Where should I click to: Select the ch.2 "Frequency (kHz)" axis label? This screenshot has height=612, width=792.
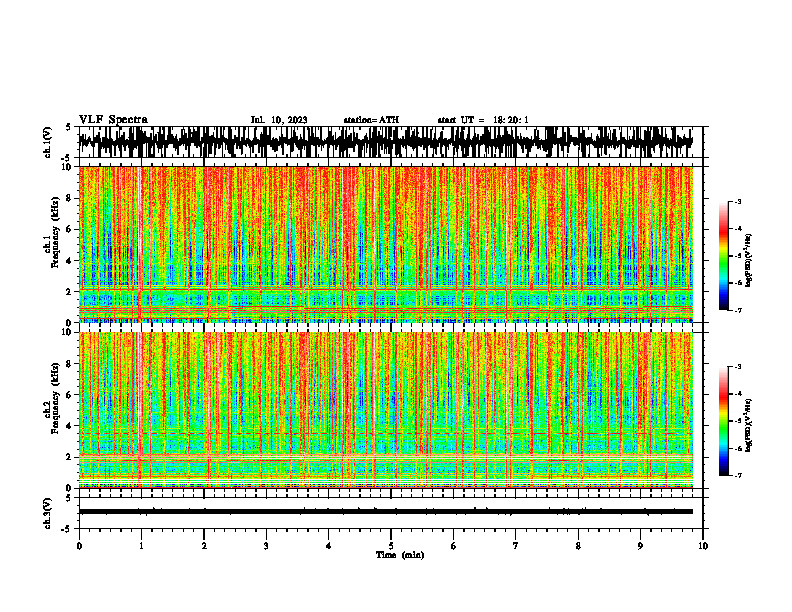tap(56, 398)
